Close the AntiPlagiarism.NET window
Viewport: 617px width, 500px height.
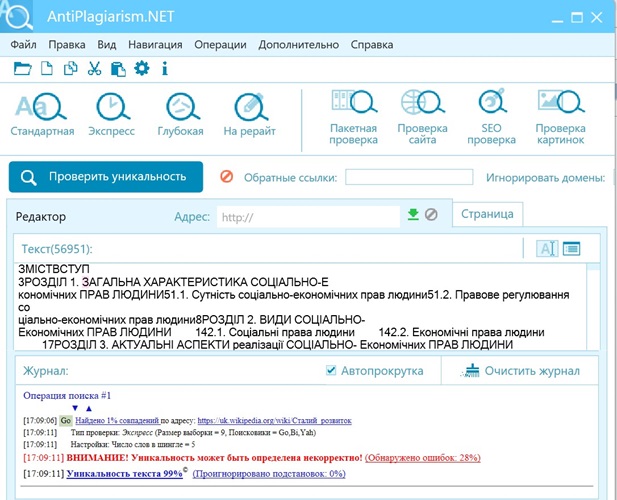(x=597, y=17)
